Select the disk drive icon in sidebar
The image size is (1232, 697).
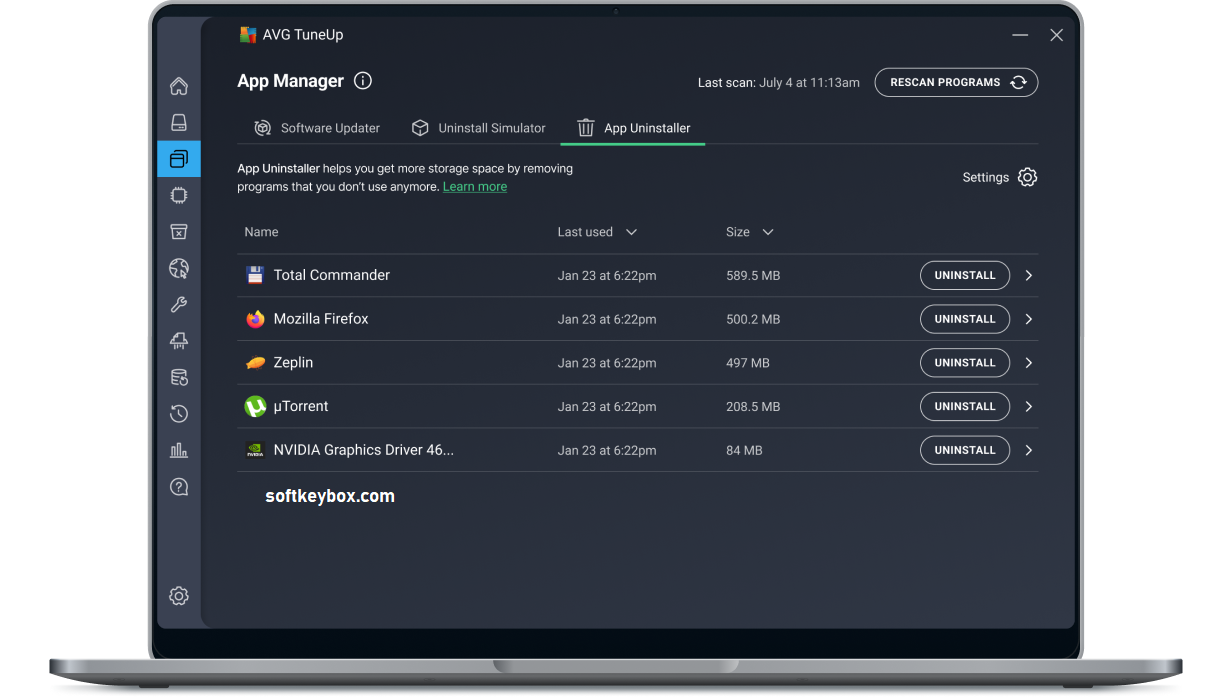(179, 122)
